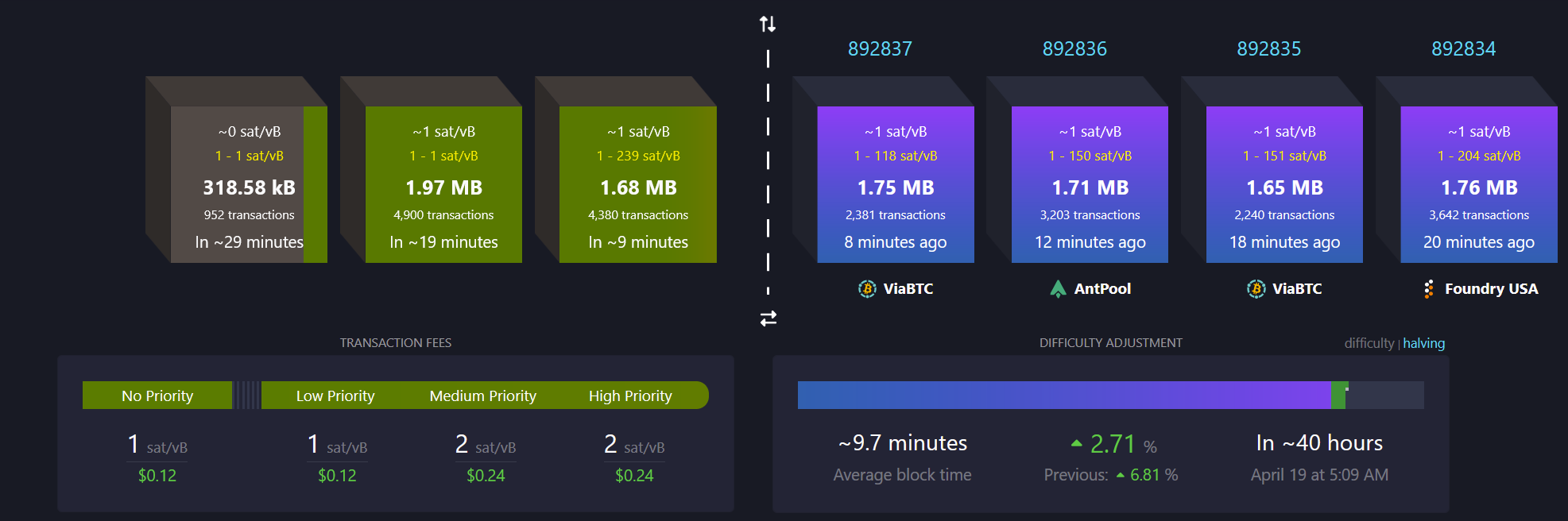Viewport: 1568px width, 521px height.
Task: Open the Foundry USA pool page
Action: (1491, 289)
